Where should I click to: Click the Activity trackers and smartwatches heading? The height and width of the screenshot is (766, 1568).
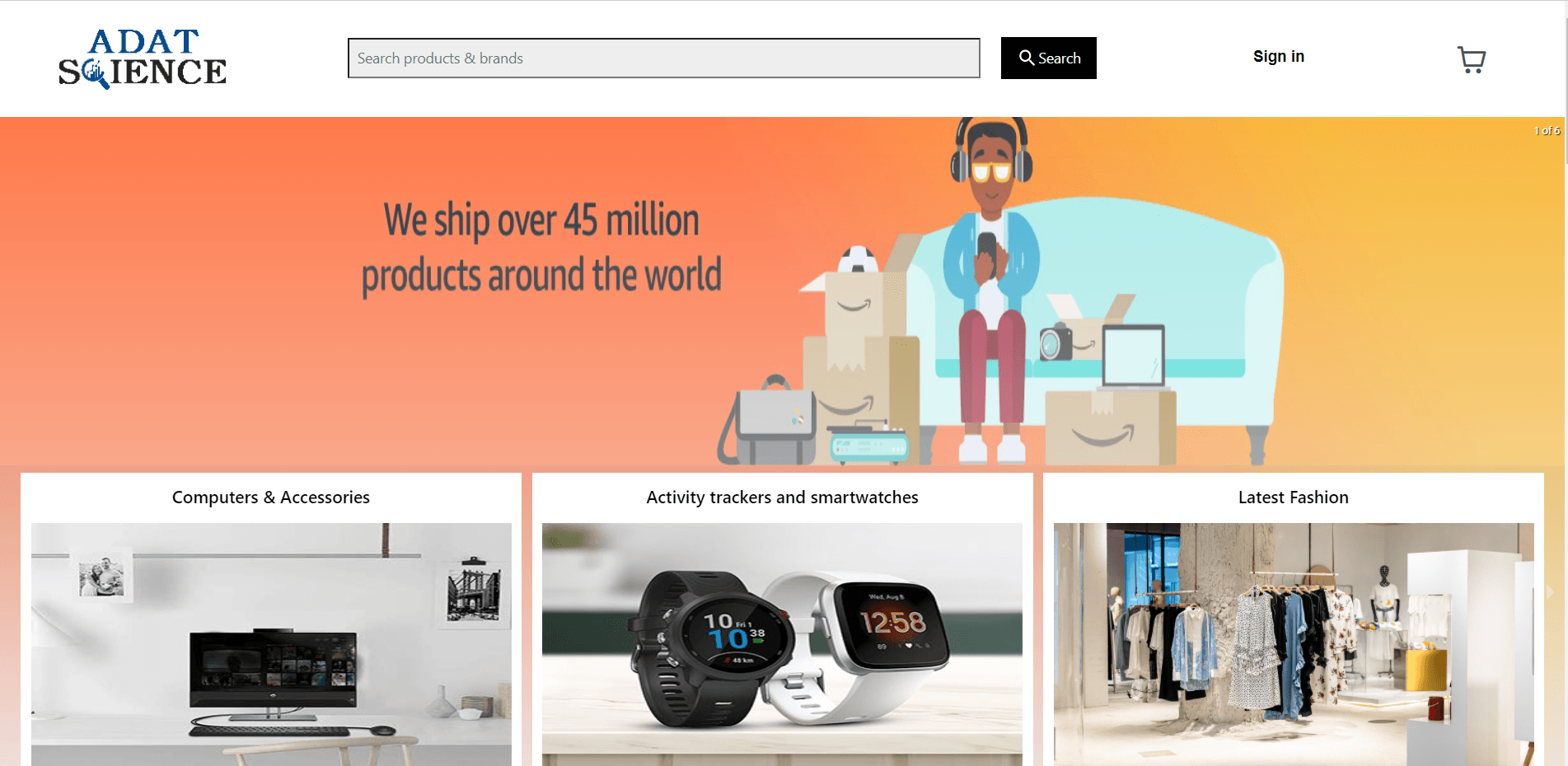782,497
